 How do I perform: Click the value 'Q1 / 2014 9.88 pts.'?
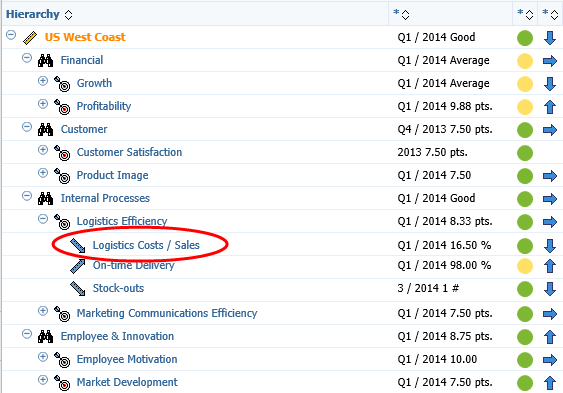pos(445,106)
